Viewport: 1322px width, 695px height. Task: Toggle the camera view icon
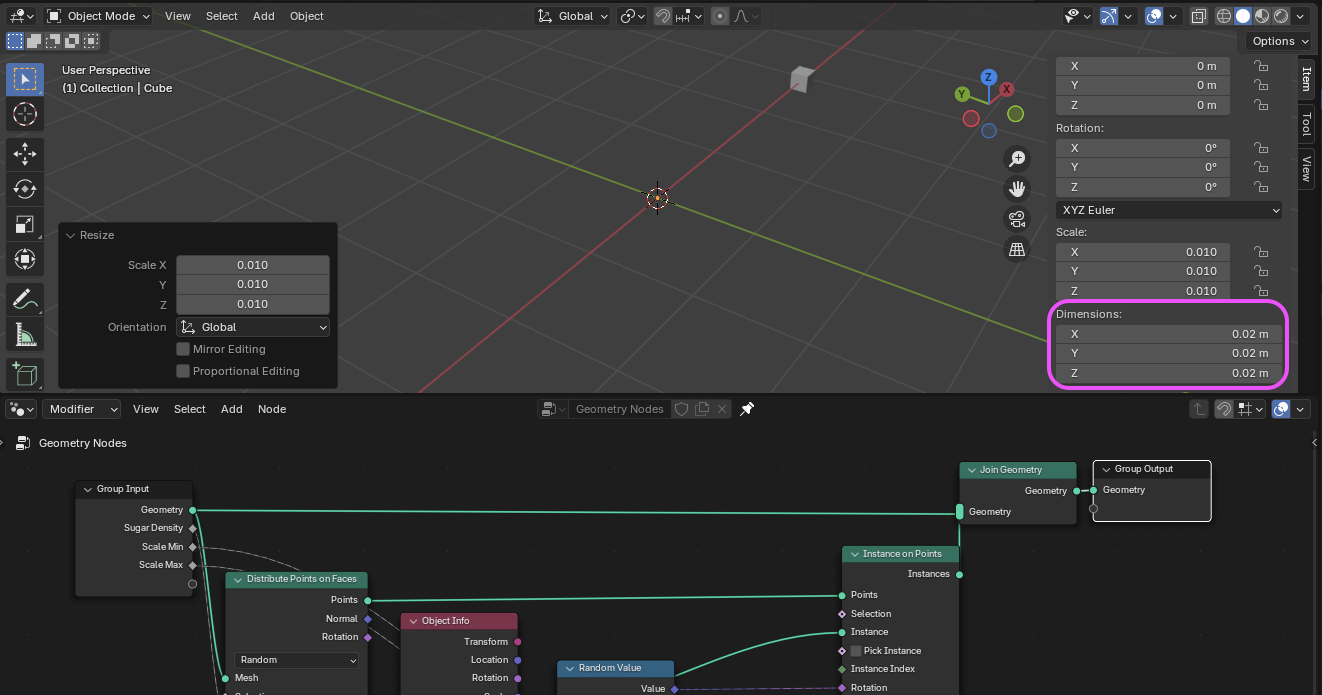1017,219
